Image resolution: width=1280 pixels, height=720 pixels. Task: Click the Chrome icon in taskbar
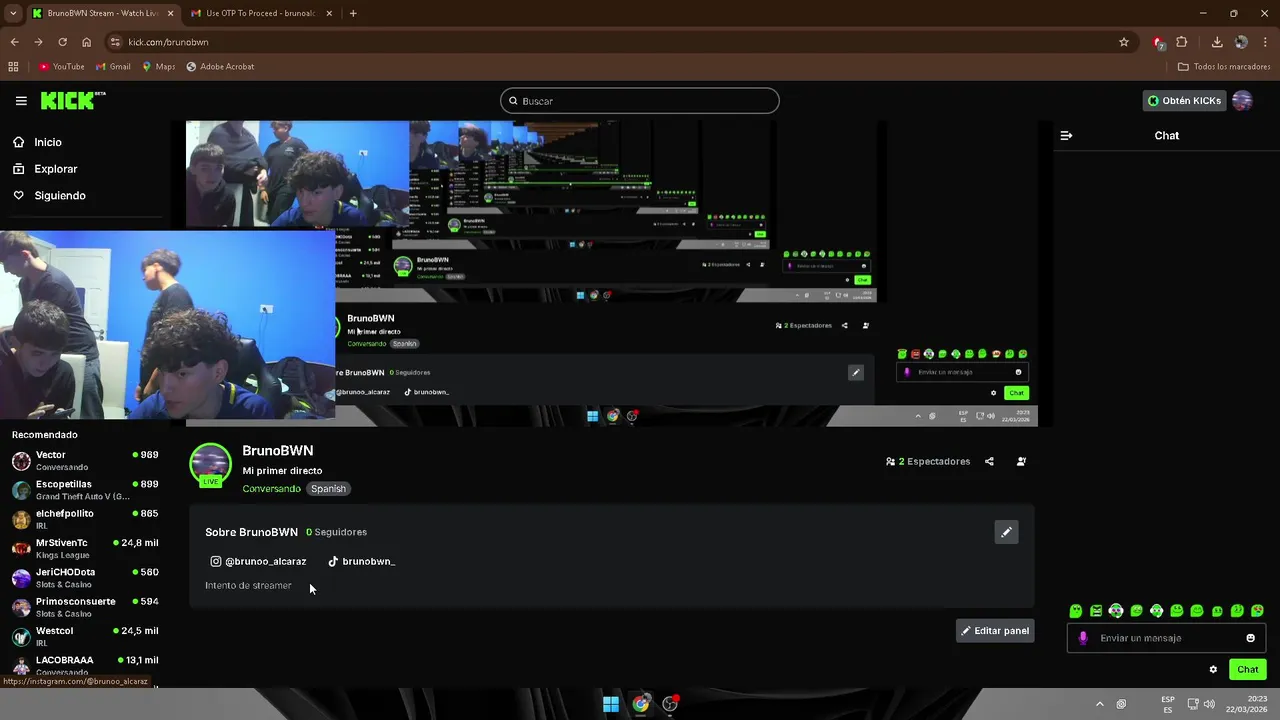pos(641,704)
